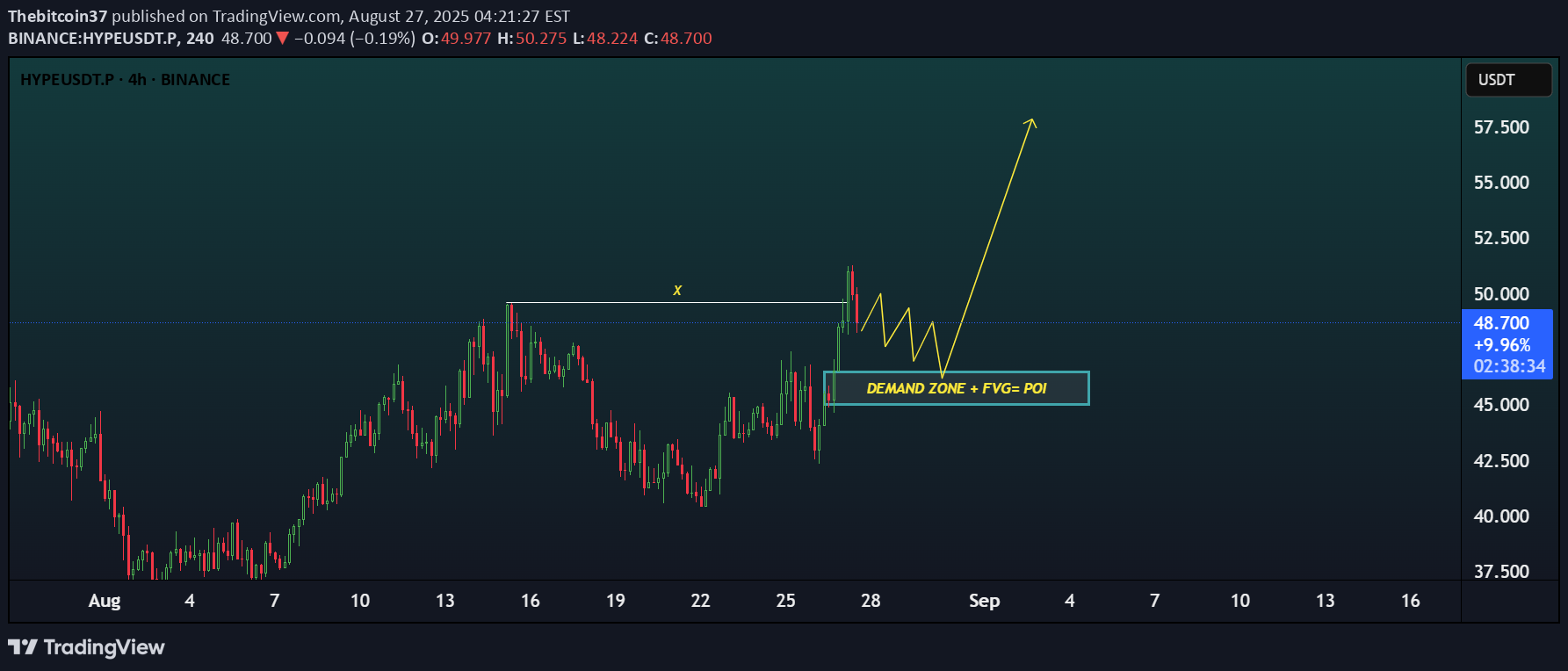Click the current price label 48.700
This screenshot has height=671, width=1568.
(x=1501, y=323)
